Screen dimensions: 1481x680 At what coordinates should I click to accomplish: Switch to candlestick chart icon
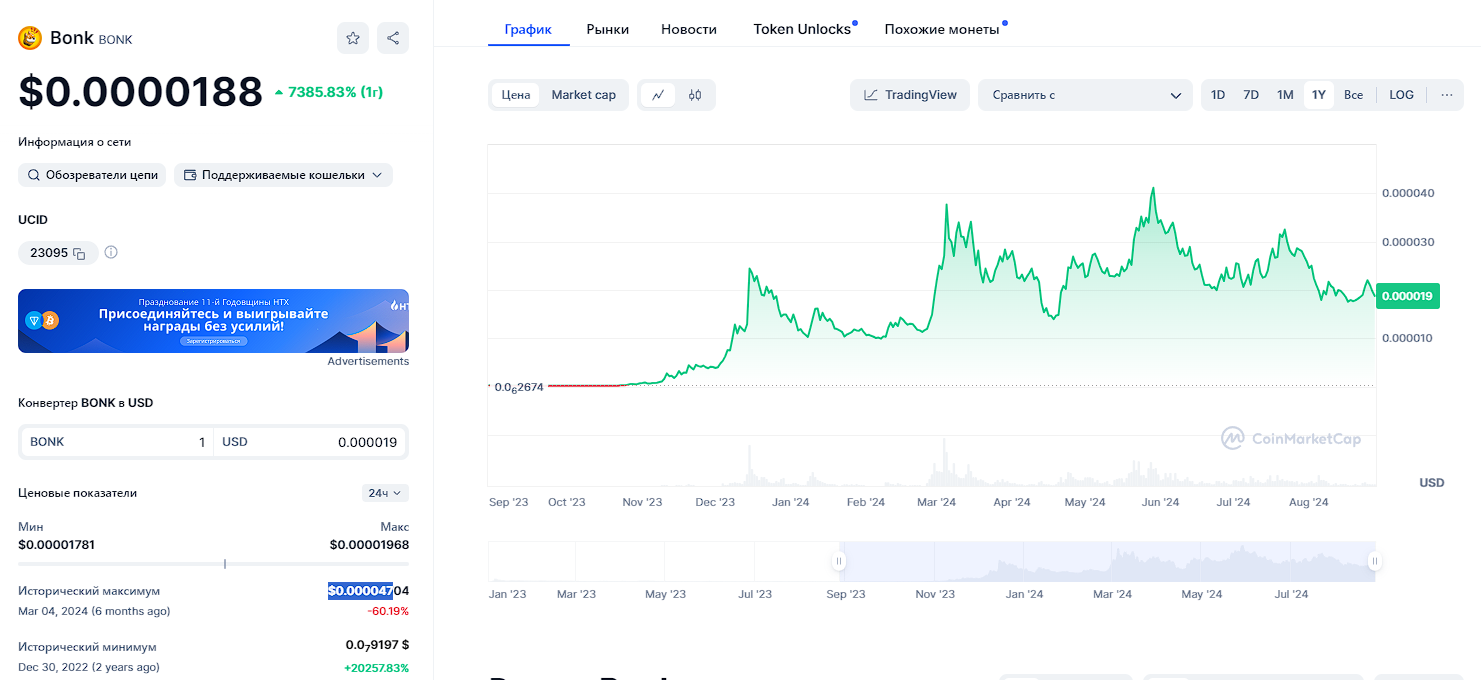[x=695, y=95]
